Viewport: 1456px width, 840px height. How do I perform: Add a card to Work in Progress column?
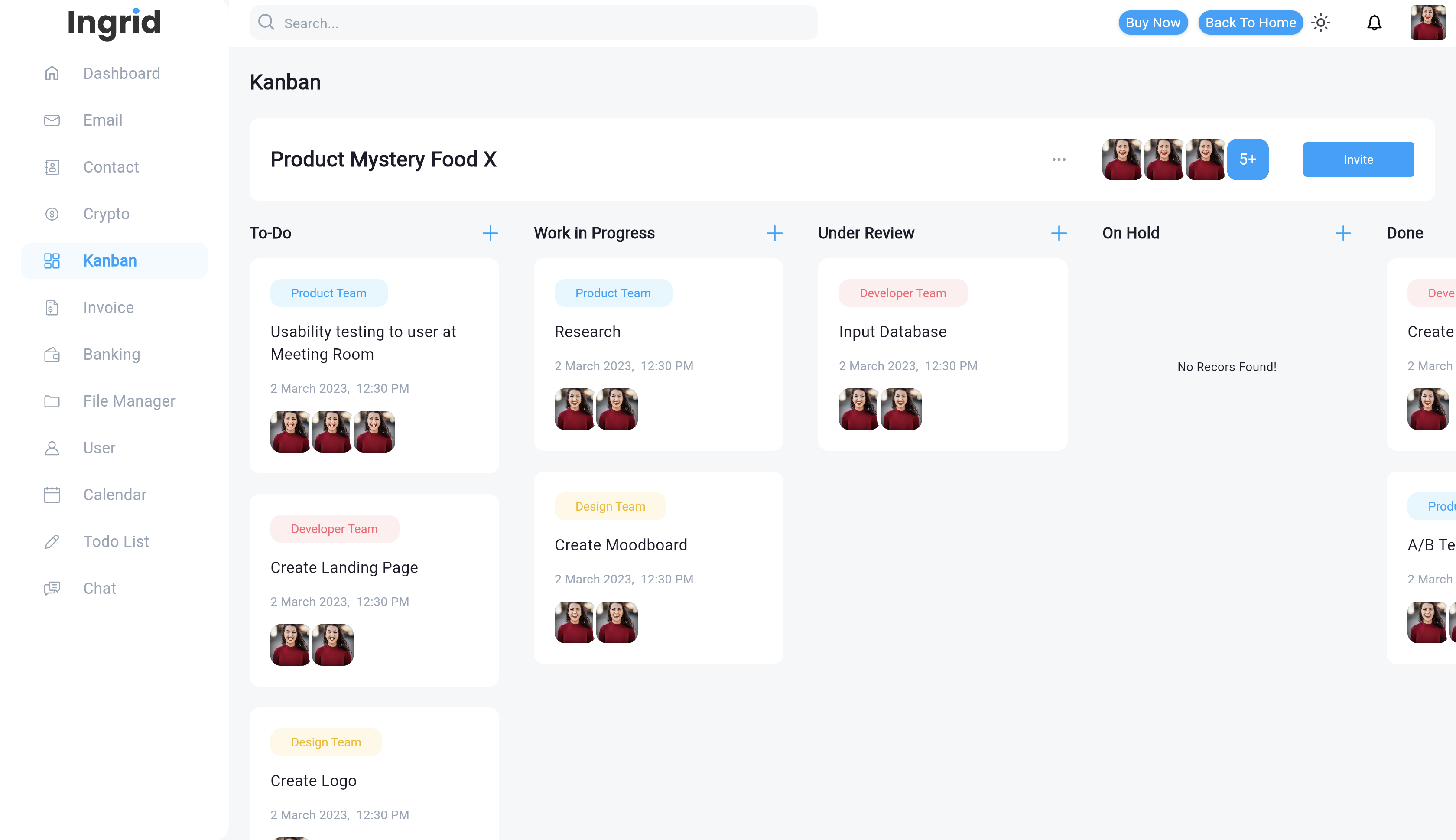pos(775,233)
